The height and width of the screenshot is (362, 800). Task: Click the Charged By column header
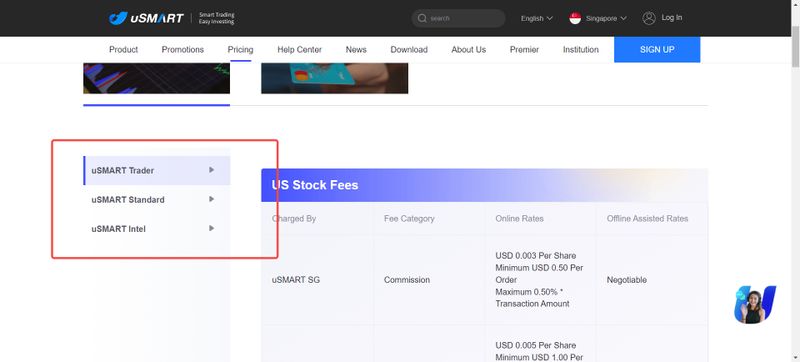click(x=294, y=218)
